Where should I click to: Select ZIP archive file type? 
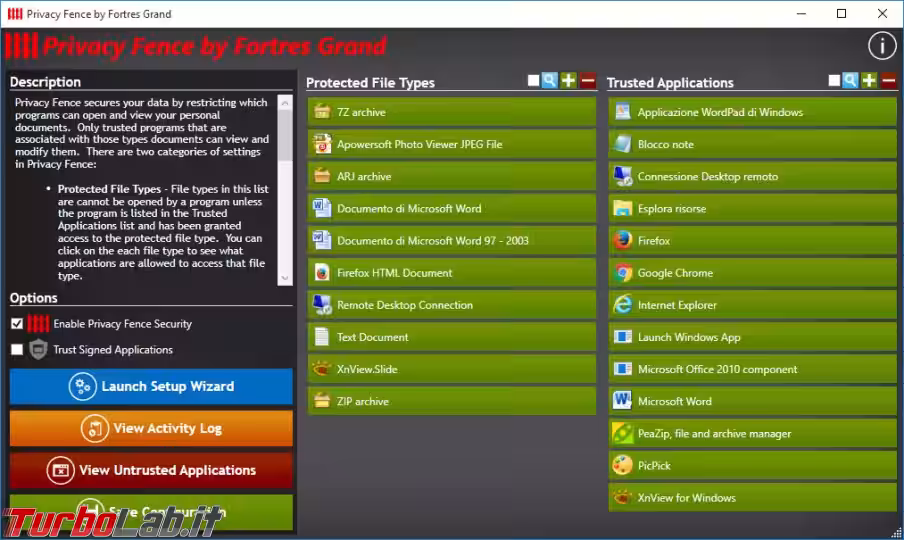pyautogui.click(x=452, y=401)
